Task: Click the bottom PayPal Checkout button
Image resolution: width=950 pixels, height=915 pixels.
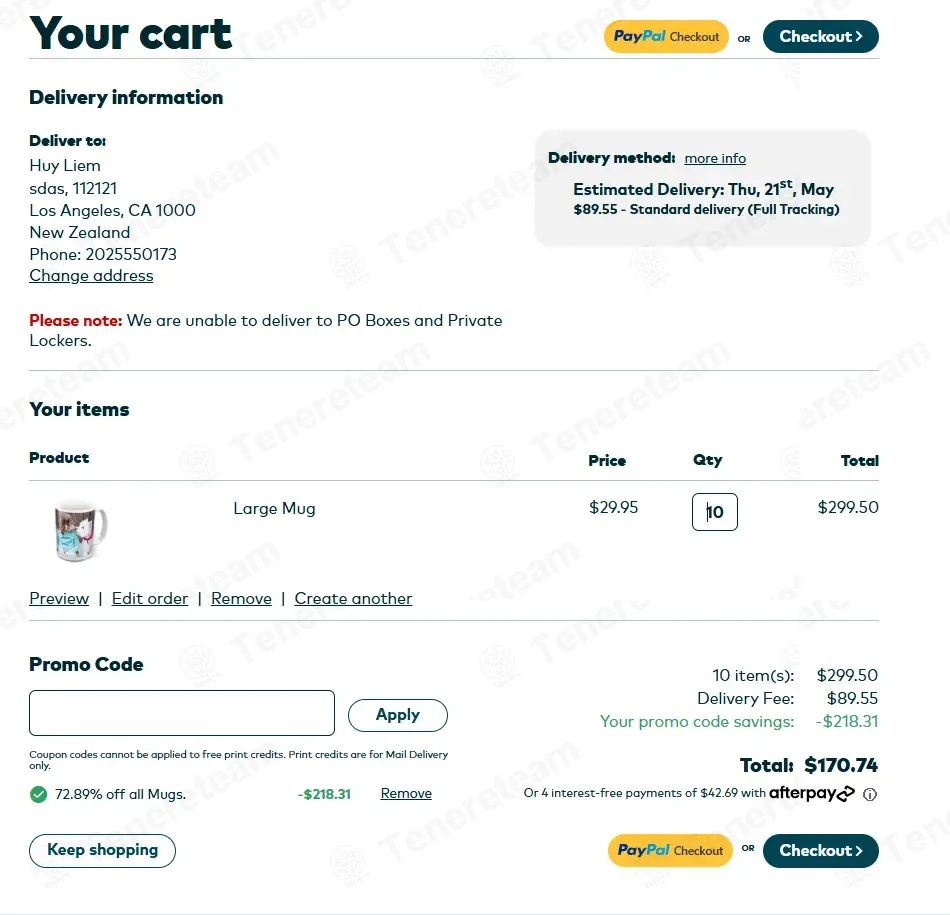Action: pos(670,850)
